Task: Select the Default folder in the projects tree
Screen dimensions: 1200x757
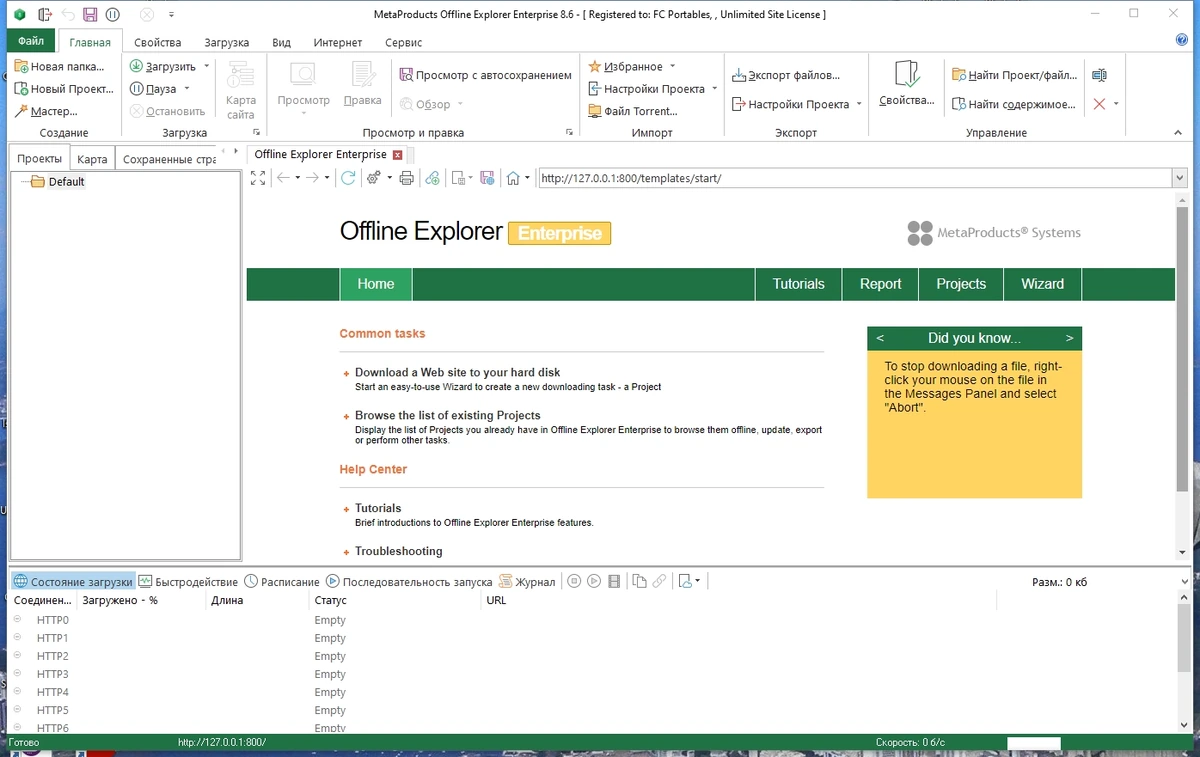Action: [58, 182]
